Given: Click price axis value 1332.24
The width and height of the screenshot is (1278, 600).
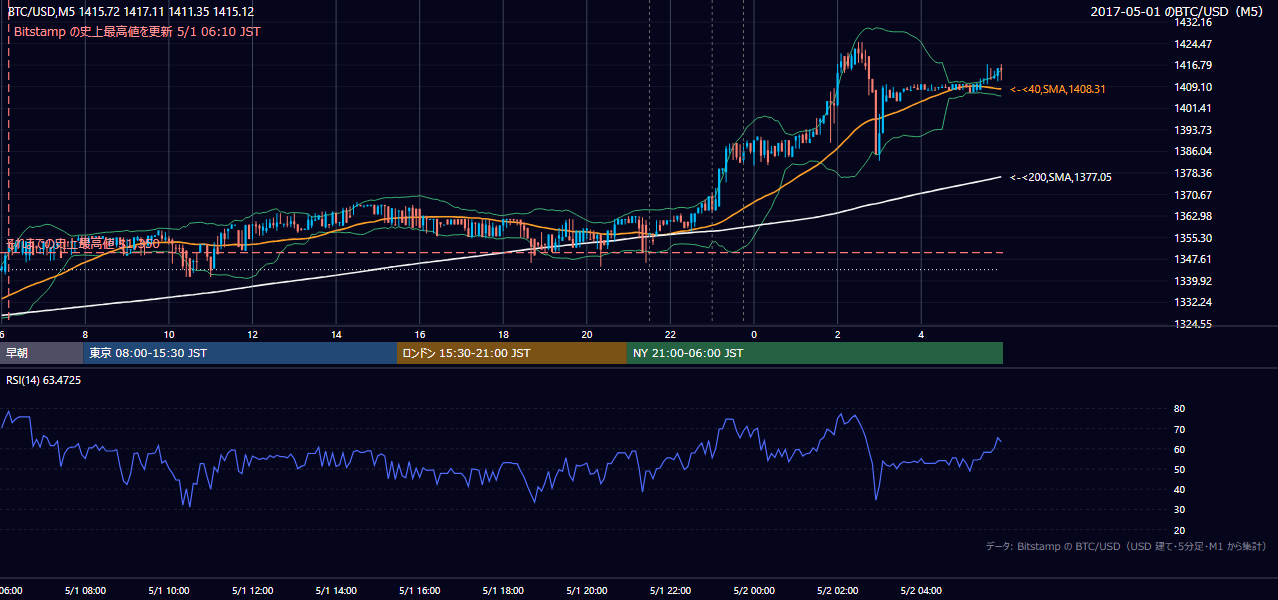Looking at the screenshot, I should (x=1192, y=302).
